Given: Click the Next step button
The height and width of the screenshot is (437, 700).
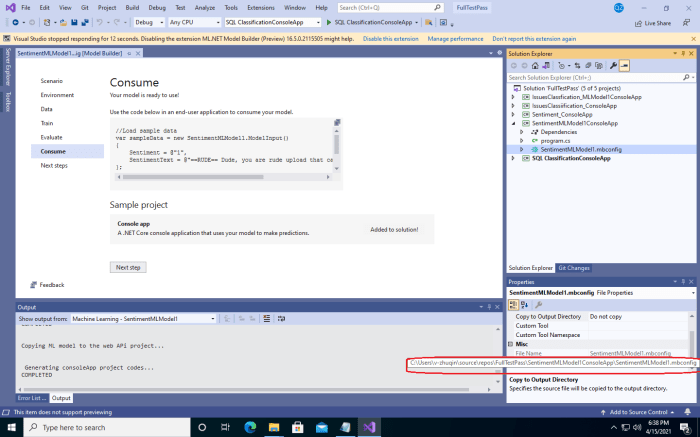Looking at the screenshot, I should (x=128, y=267).
